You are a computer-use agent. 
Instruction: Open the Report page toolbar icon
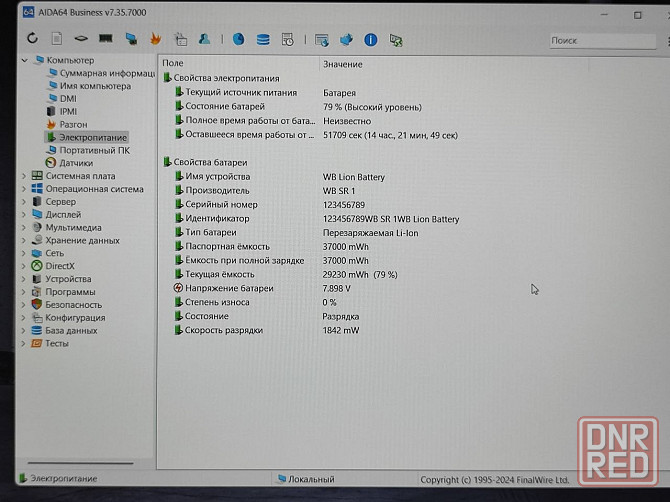pyautogui.click(x=57, y=38)
